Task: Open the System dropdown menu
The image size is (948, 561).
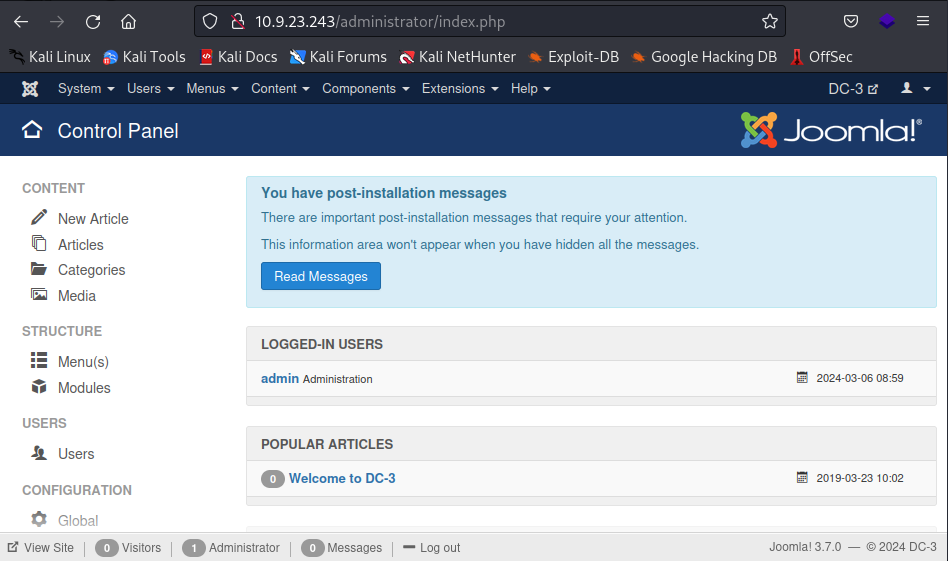Action: pyautogui.click(x=86, y=88)
